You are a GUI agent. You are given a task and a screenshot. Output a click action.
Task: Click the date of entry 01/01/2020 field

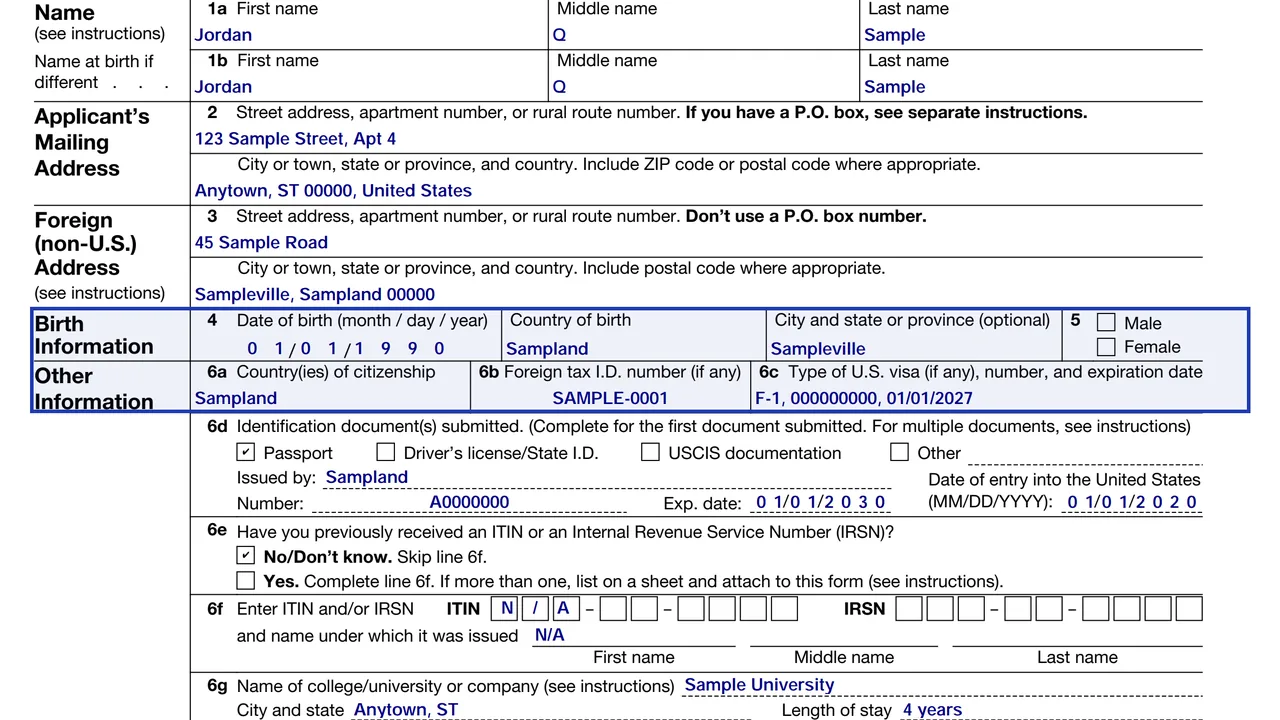click(x=1131, y=503)
